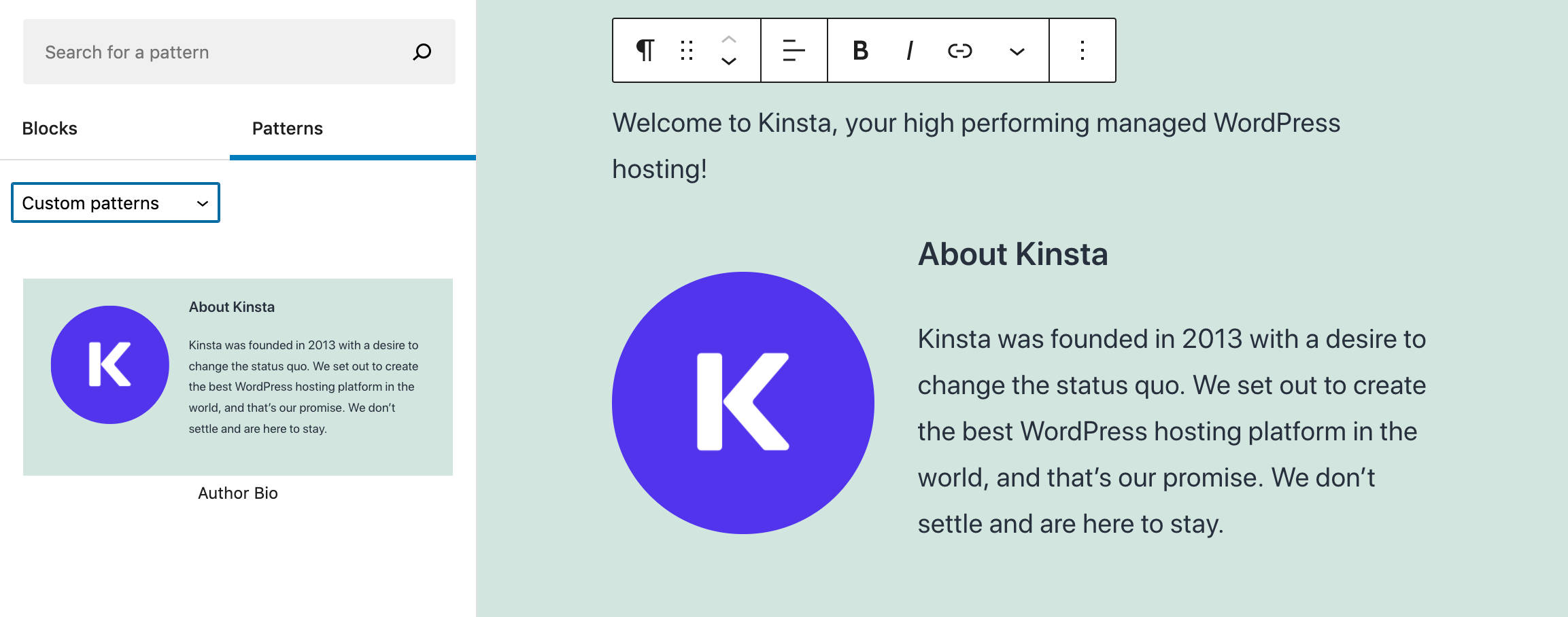Open the block options three-dot menu
Viewport: 1568px width, 617px height.
click(1082, 50)
